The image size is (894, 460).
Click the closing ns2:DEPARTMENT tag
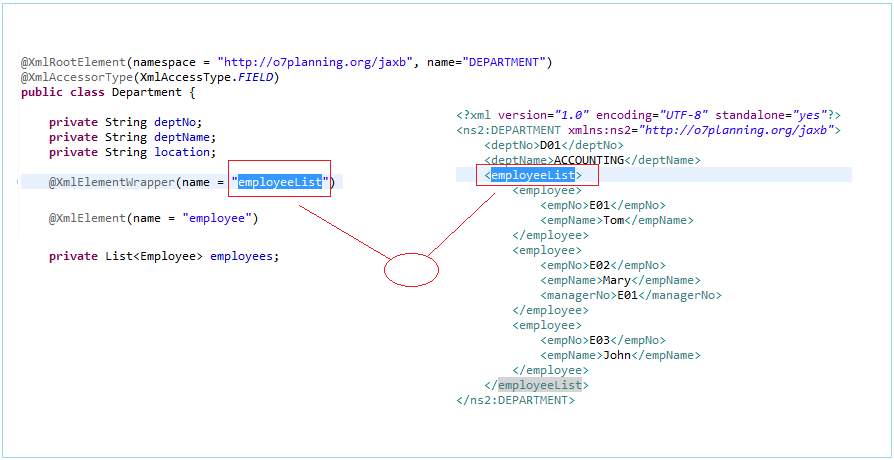pyautogui.click(x=515, y=400)
